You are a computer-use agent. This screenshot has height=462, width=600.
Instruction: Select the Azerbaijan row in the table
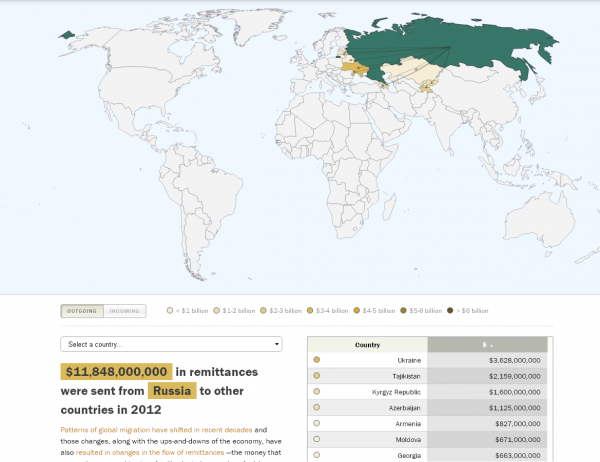coord(428,408)
